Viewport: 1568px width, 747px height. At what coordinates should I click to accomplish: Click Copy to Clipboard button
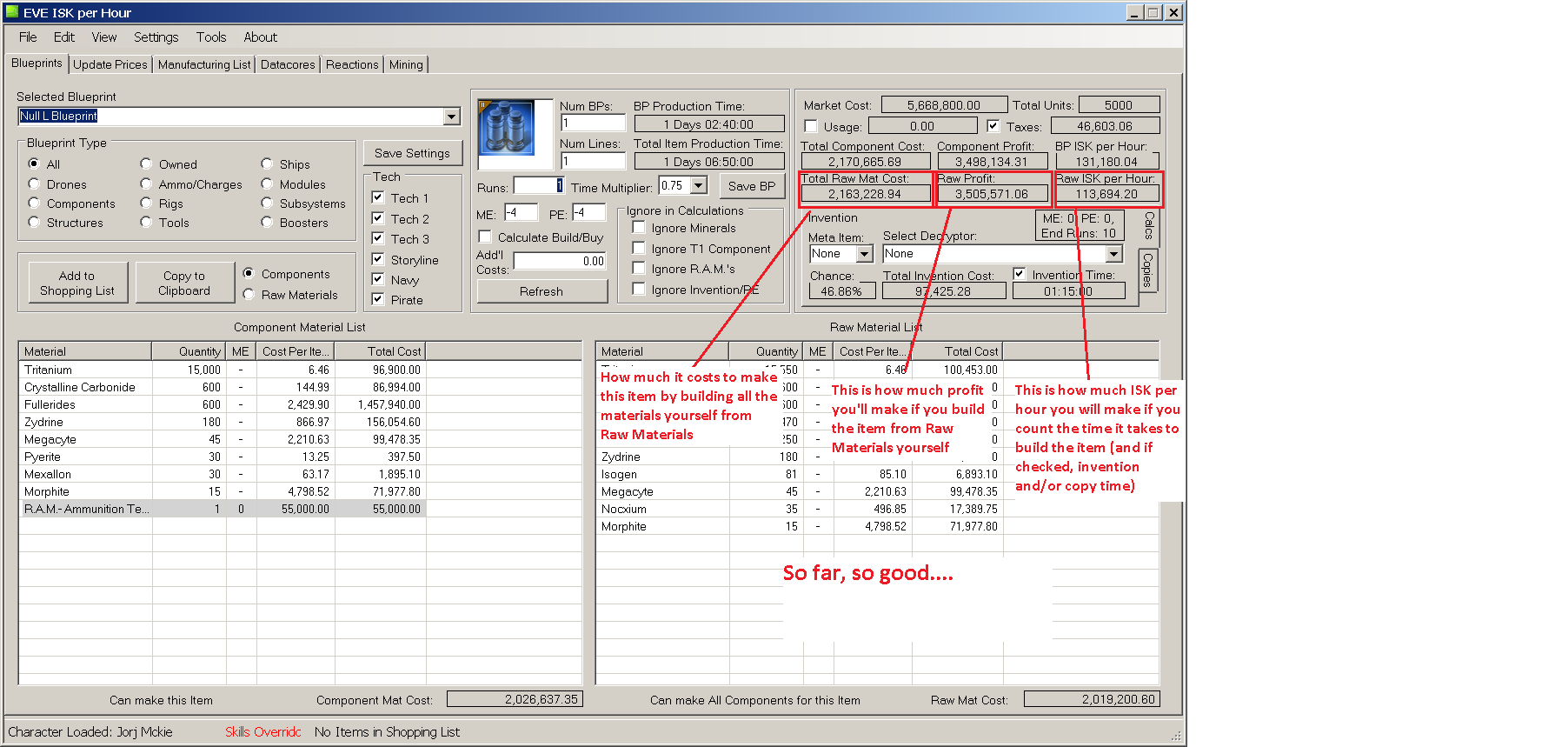point(184,283)
